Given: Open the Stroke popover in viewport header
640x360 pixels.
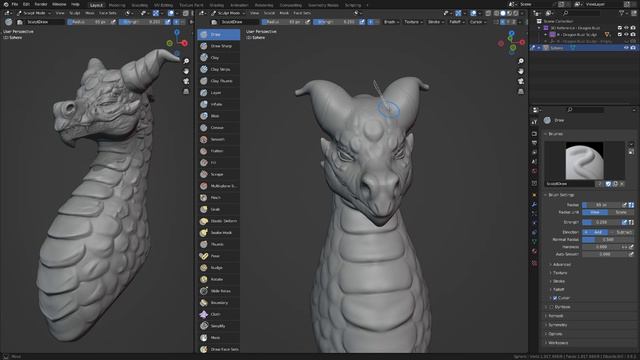Looking at the screenshot, I should pos(435,22).
